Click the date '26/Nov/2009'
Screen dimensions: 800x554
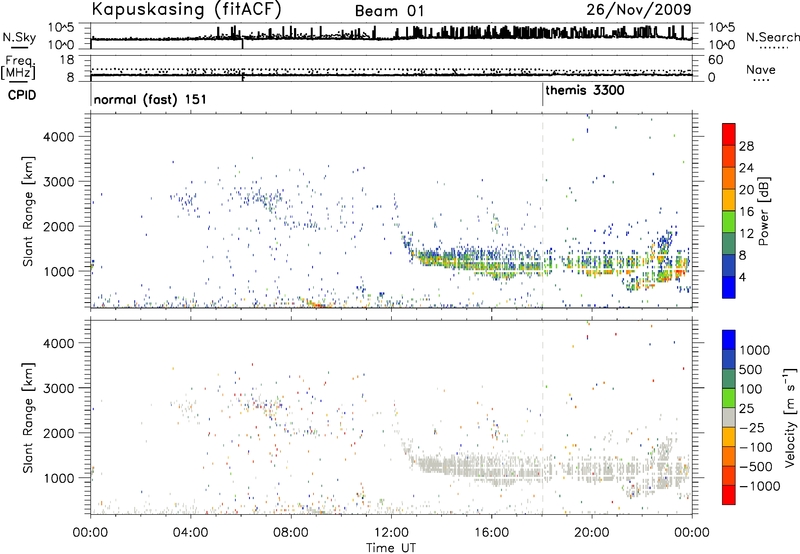tap(639, 10)
